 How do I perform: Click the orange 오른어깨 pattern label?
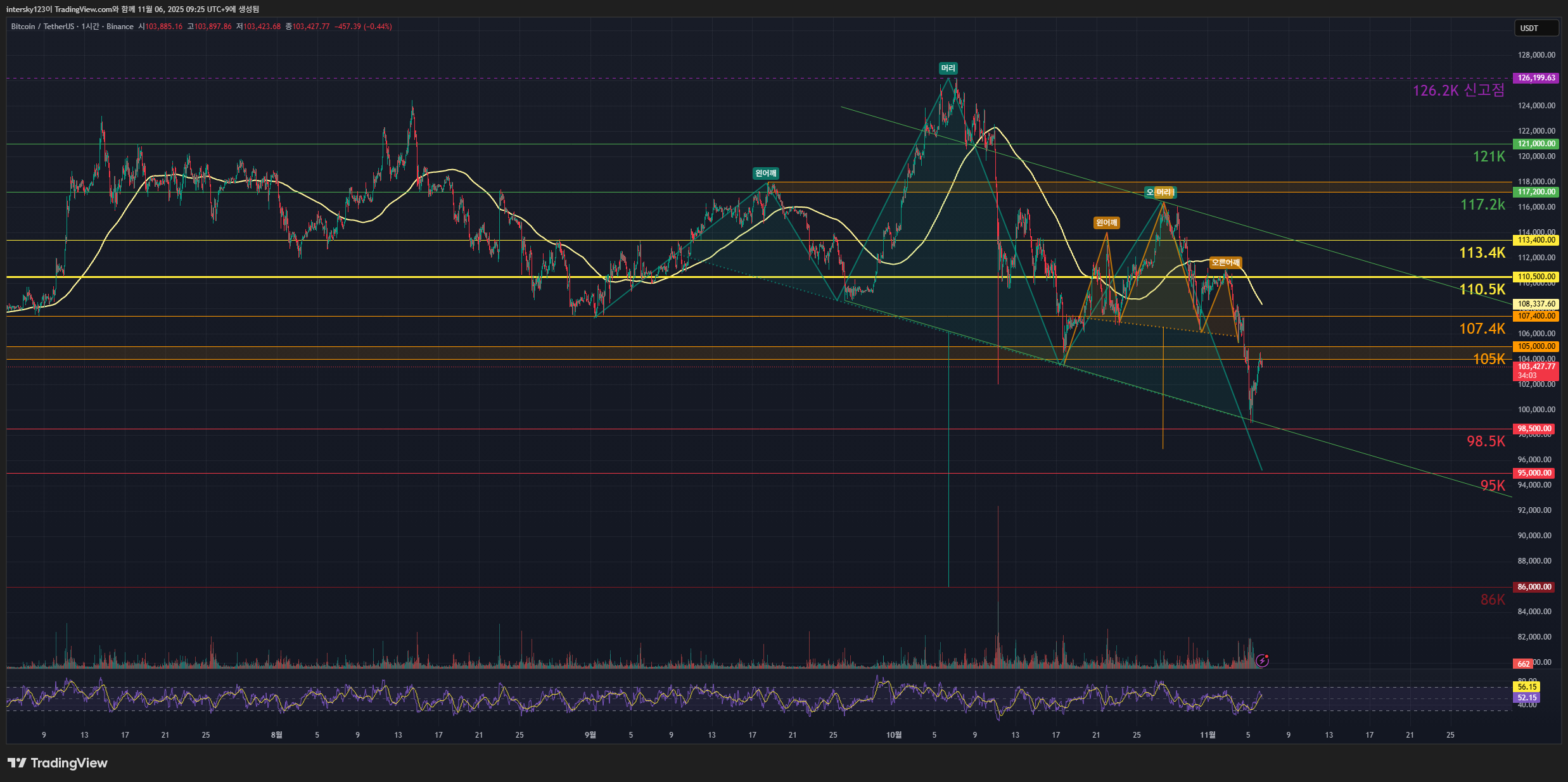(x=1225, y=263)
